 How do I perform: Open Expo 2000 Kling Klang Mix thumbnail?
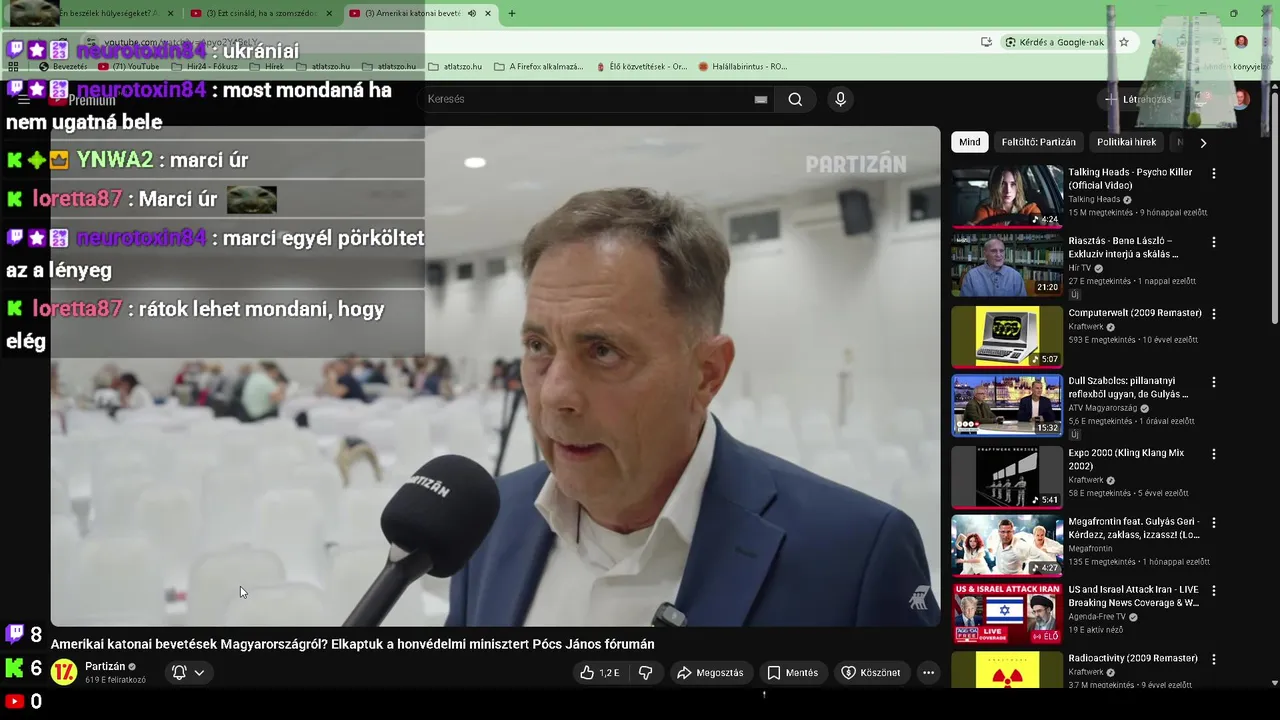click(1007, 476)
